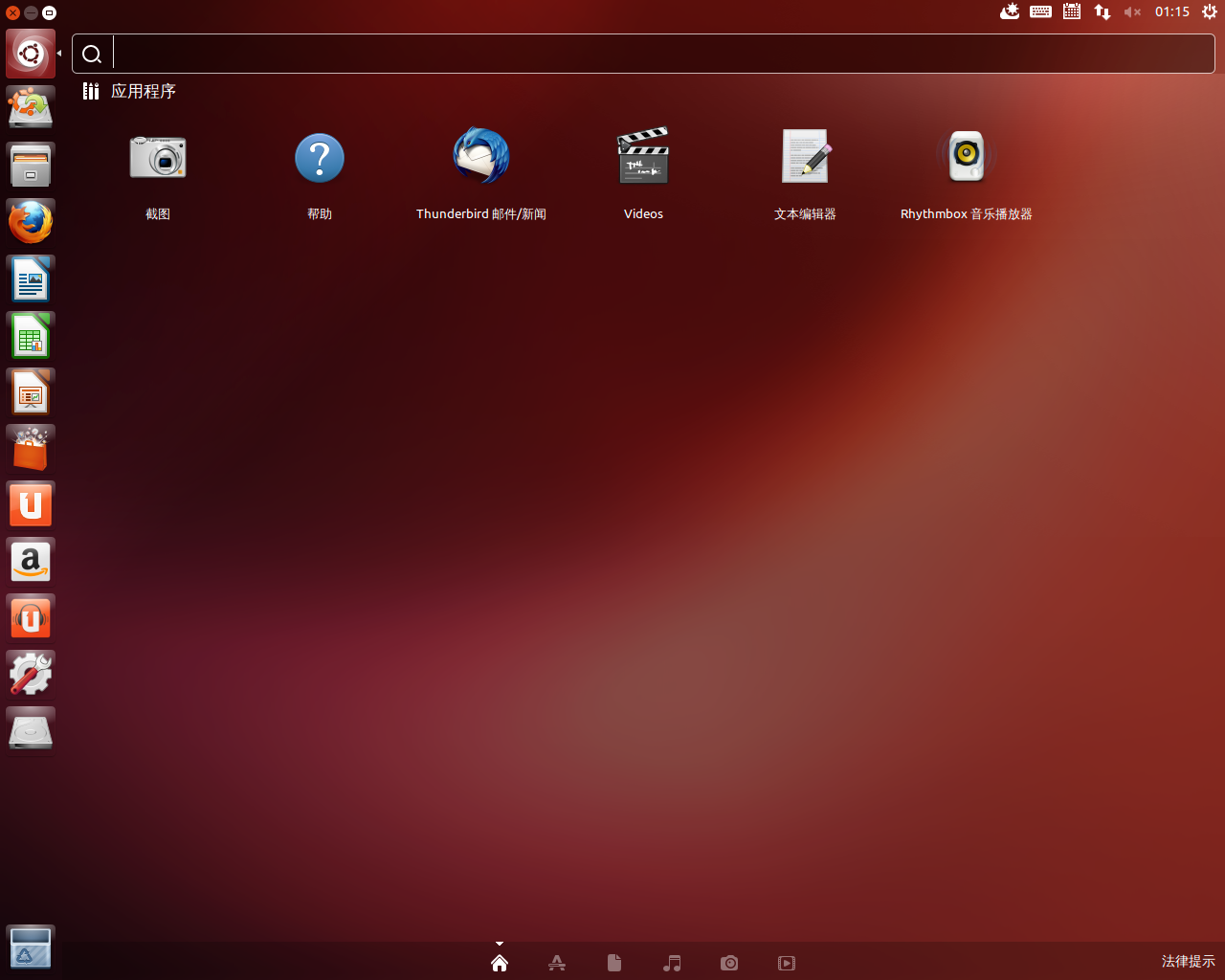The height and width of the screenshot is (980, 1225).
Task: Open the Amazon launcher icon
Action: [x=31, y=562]
